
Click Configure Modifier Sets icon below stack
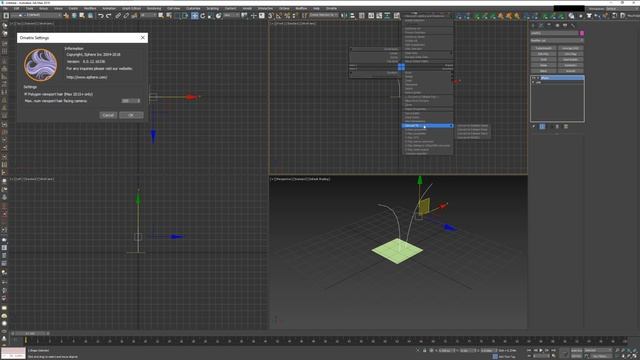pyautogui.click(x=565, y=127)
